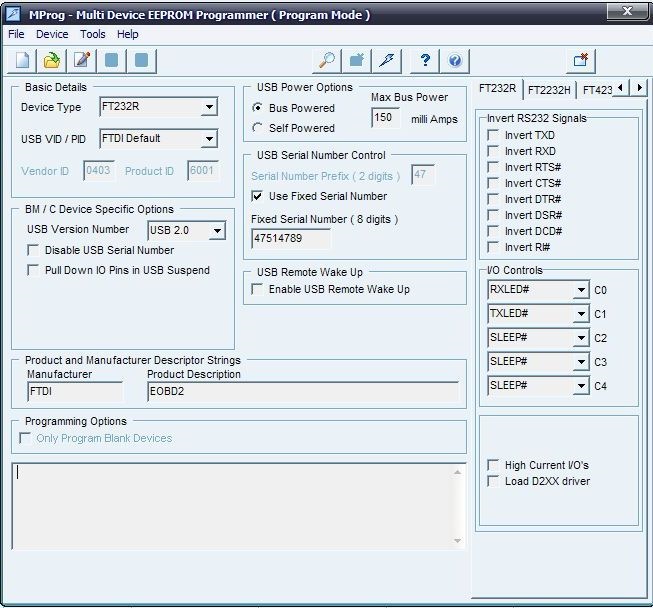The height and width of the screenshot is (608, 653).
Task: Check the Invert RXD box
Action: (x=493, y=151)
